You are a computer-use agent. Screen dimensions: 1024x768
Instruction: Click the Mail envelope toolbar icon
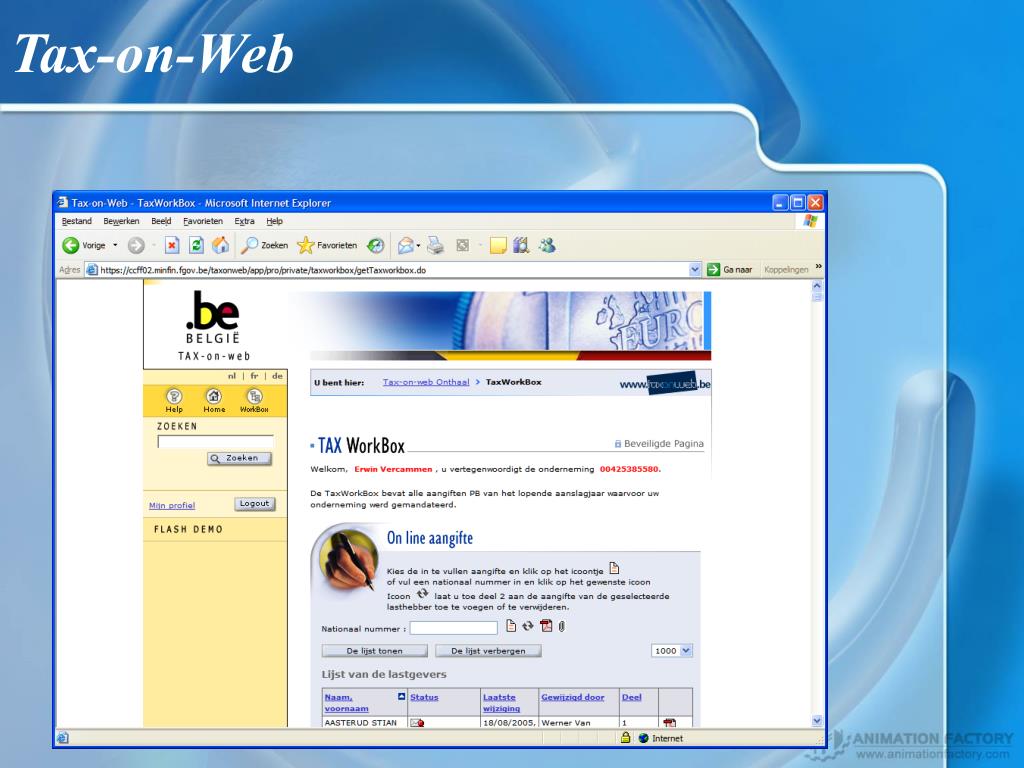tap(406, 246)
